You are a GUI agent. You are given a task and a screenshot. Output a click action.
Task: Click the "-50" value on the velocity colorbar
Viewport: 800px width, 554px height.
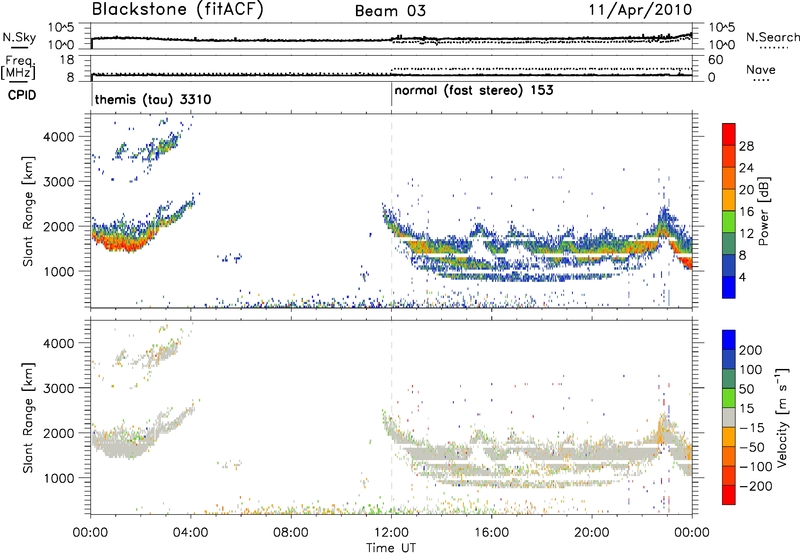[x=751, y=447]
